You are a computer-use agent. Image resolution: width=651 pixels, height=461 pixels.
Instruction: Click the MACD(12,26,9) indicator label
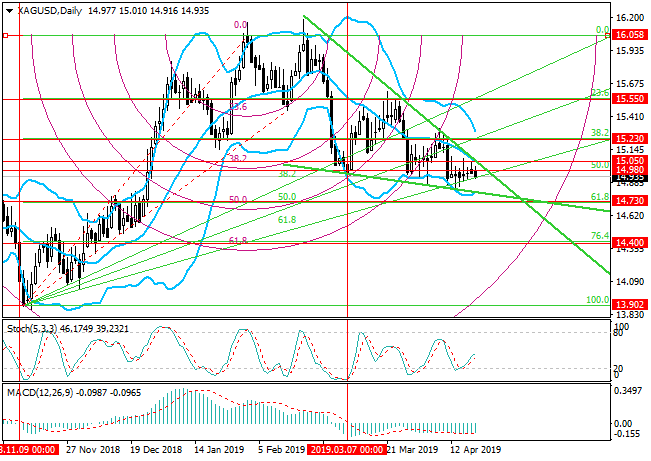39,392
